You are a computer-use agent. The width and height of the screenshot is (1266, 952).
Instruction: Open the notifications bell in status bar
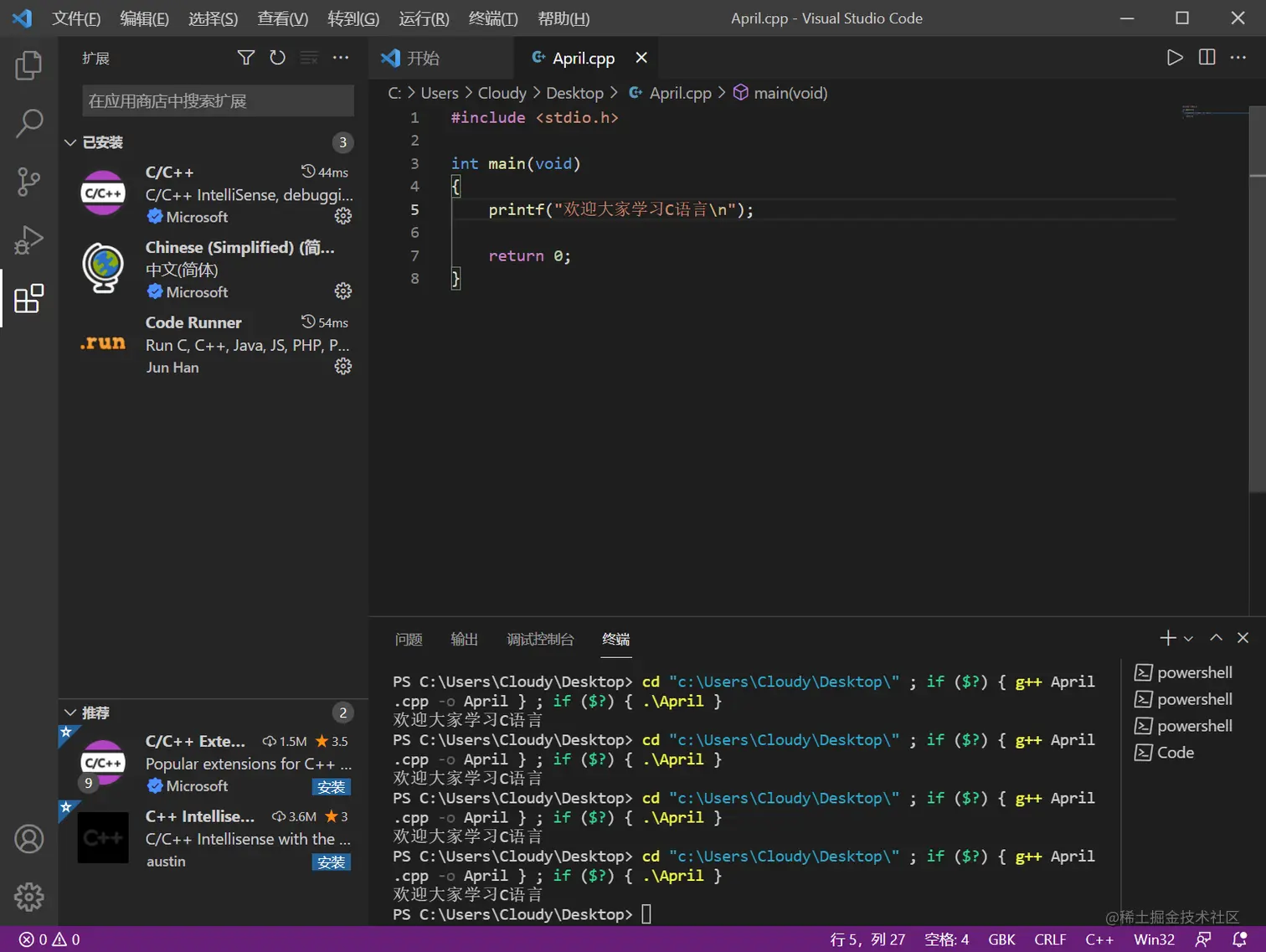tap(1239, 939)
